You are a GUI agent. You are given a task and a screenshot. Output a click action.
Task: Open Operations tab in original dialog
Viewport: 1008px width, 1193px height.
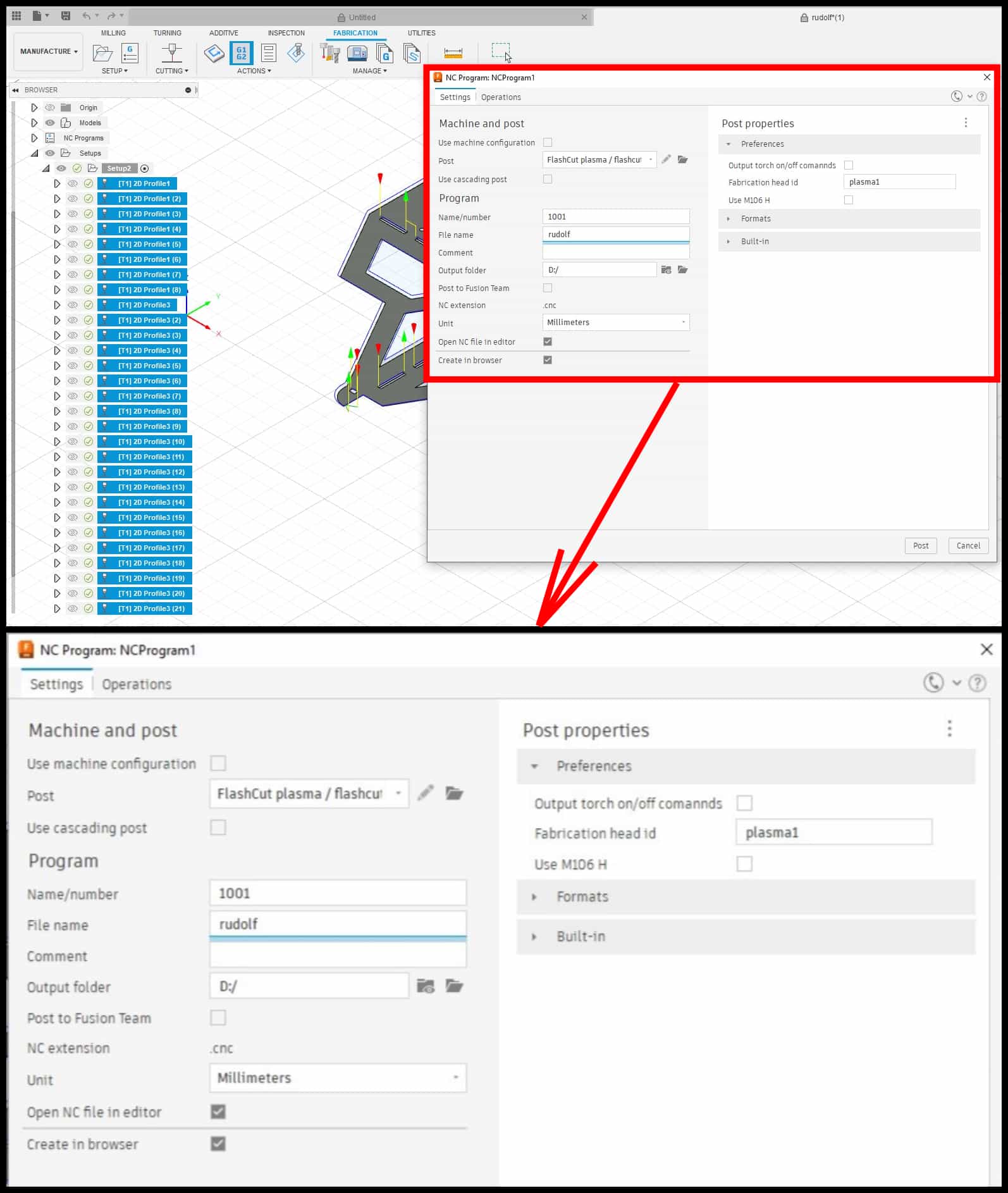click(501, 97)
